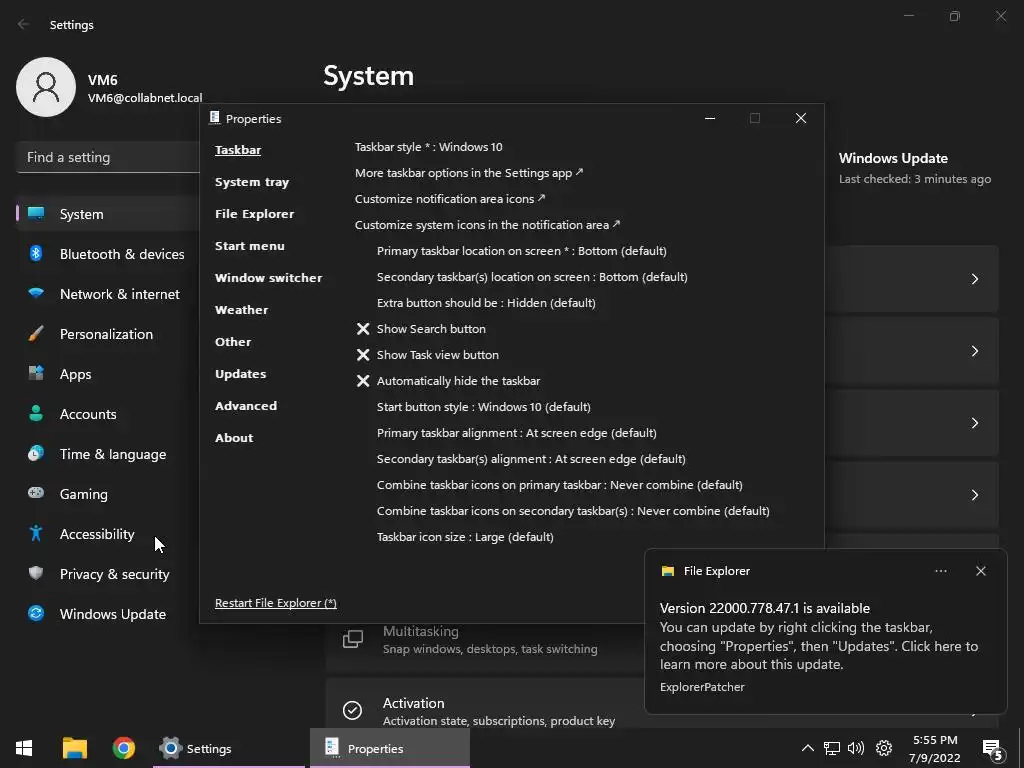Viewport: 1024px width, 768px height.
Task: Select the Taskbar section in Properties
Action: coord(238,150)
